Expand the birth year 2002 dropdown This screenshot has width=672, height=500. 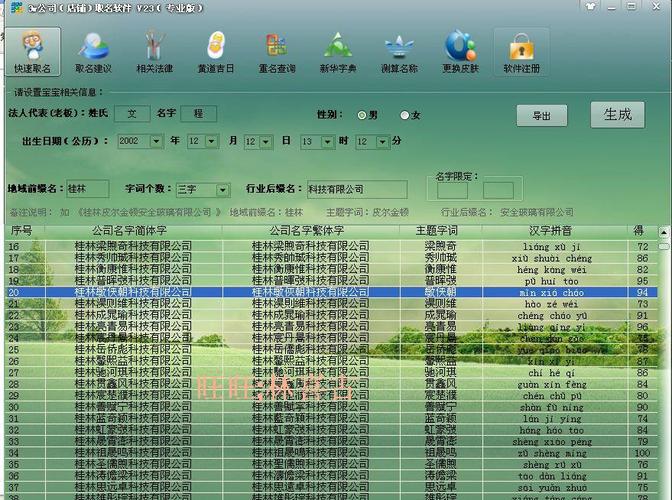point(156,141)
